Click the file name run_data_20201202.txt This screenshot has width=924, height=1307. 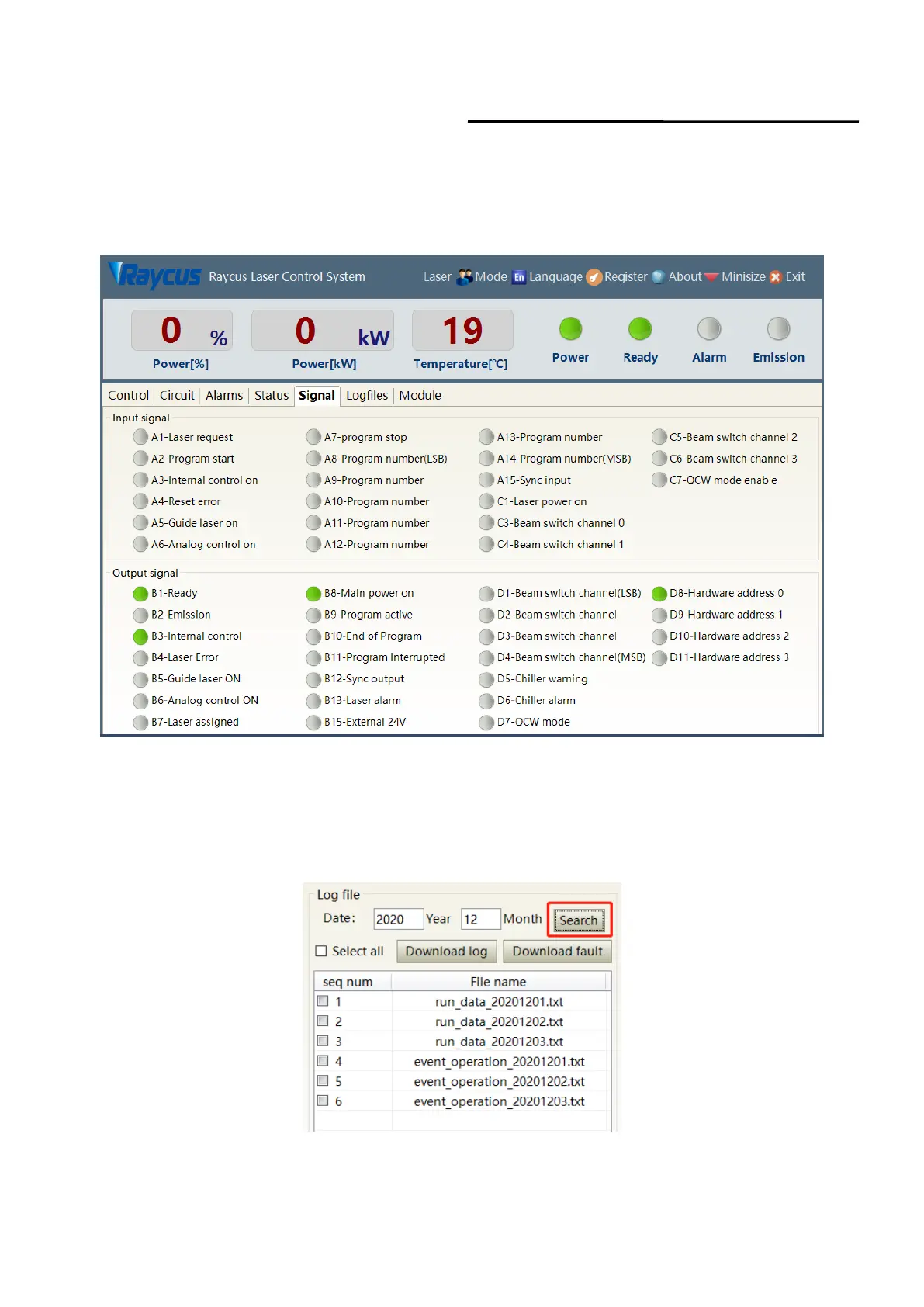coord(499,1021)
